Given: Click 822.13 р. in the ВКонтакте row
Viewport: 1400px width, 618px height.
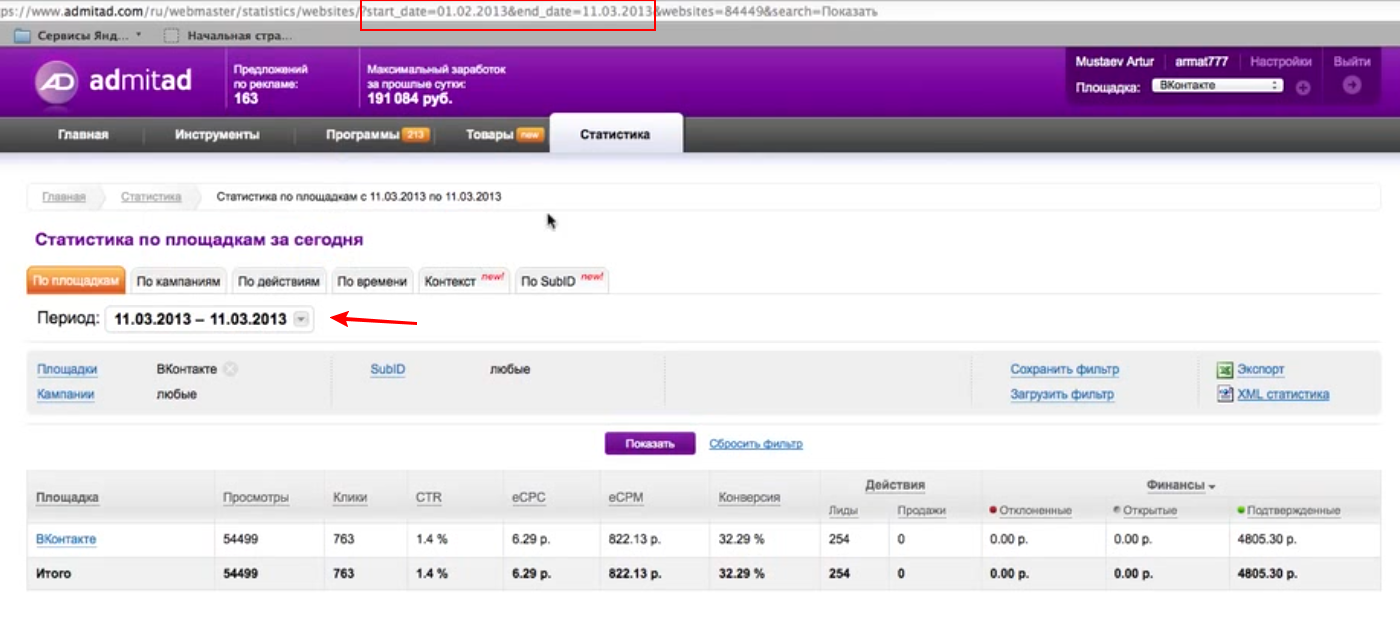Looking at the screenshot, I should click(635, 540).
